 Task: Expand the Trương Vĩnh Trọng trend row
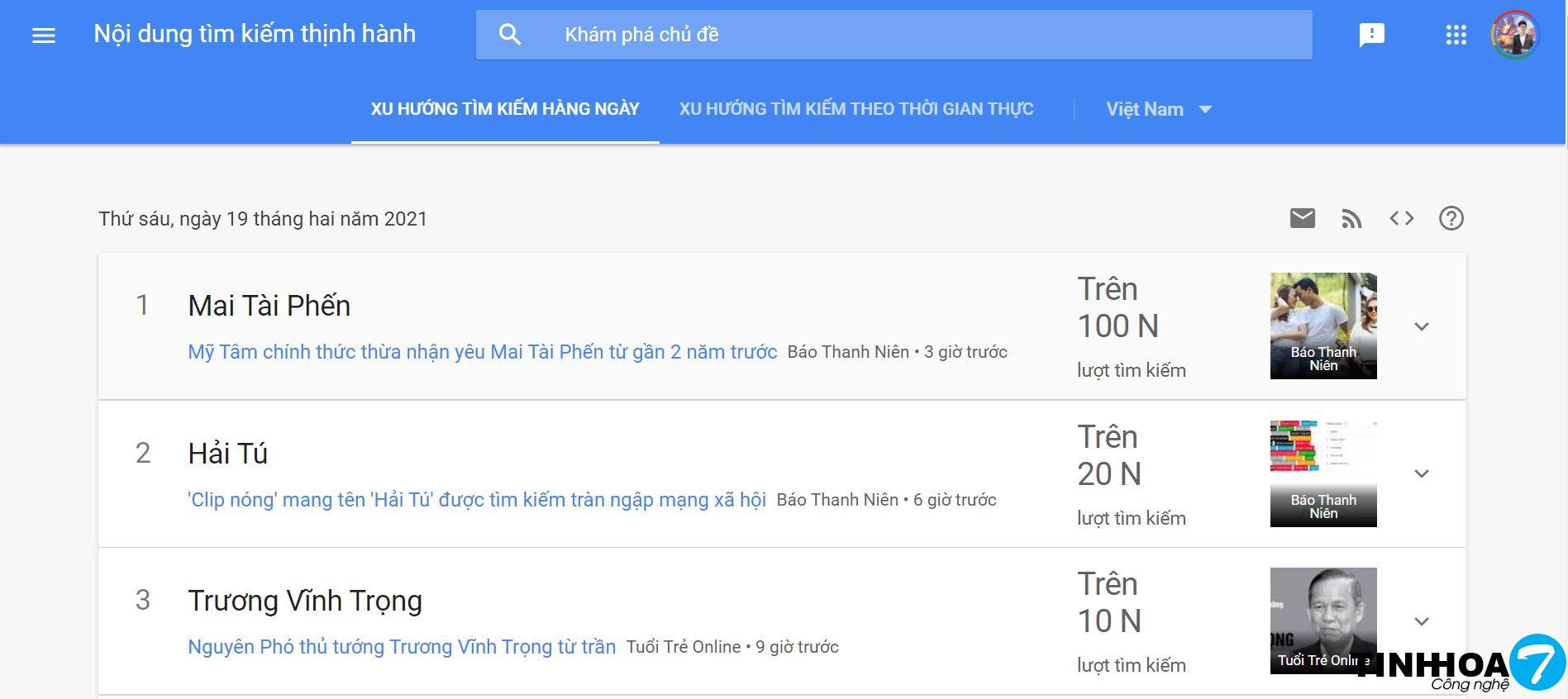click(x=1421, y=621)
